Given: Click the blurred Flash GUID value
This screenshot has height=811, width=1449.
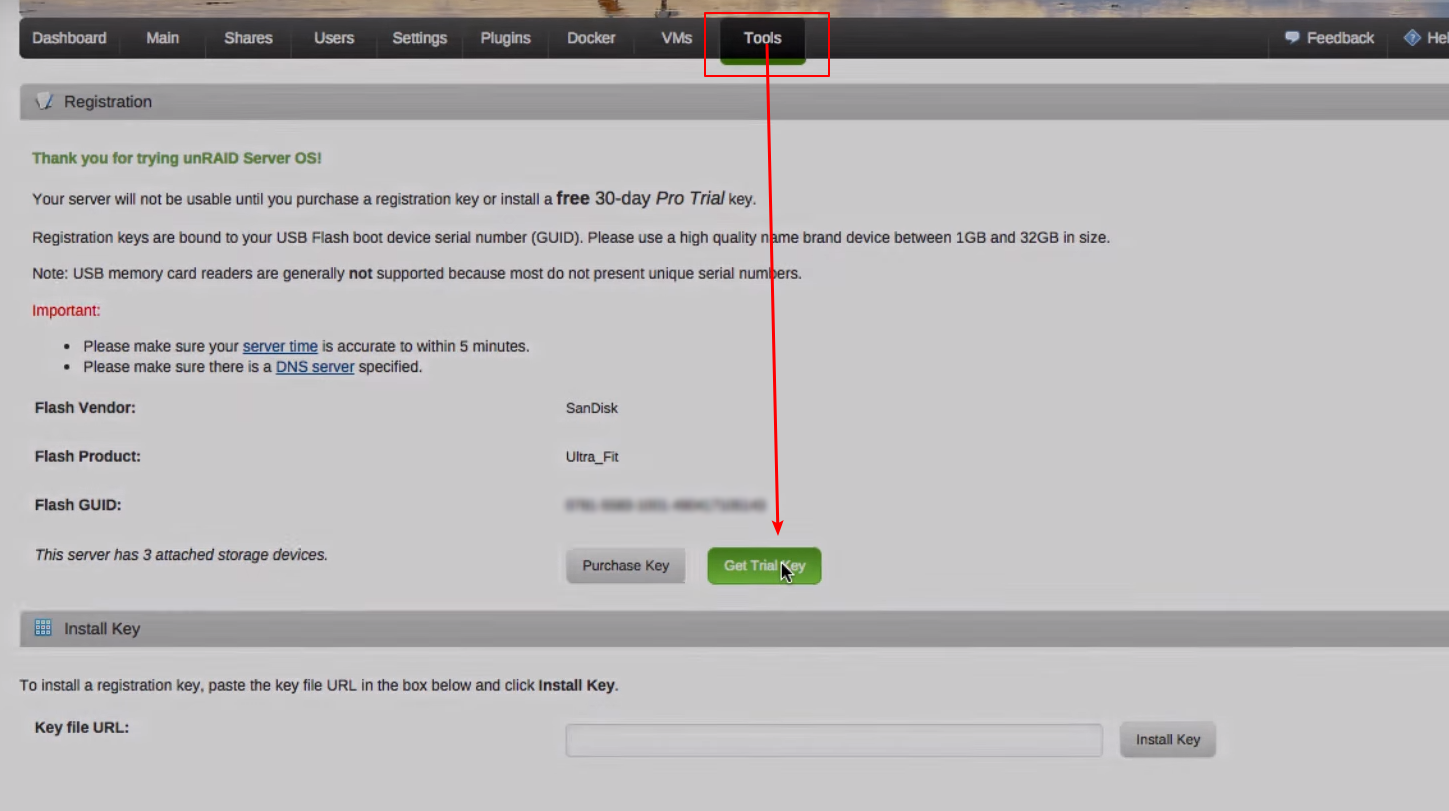Looking at the screenshot, I should coord(665,506).
